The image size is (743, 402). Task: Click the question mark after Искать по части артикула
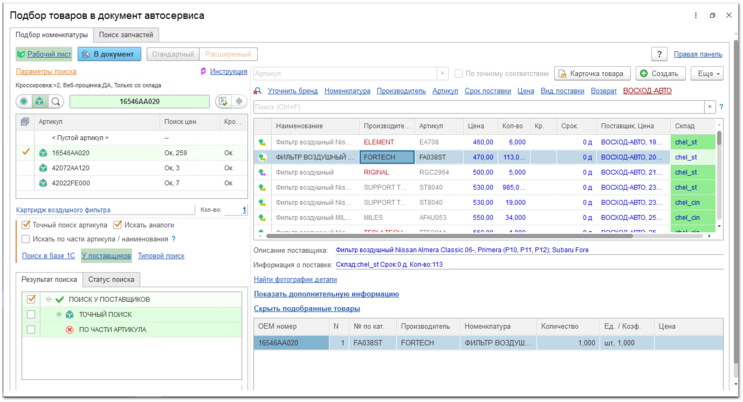(x=173, y=239)
